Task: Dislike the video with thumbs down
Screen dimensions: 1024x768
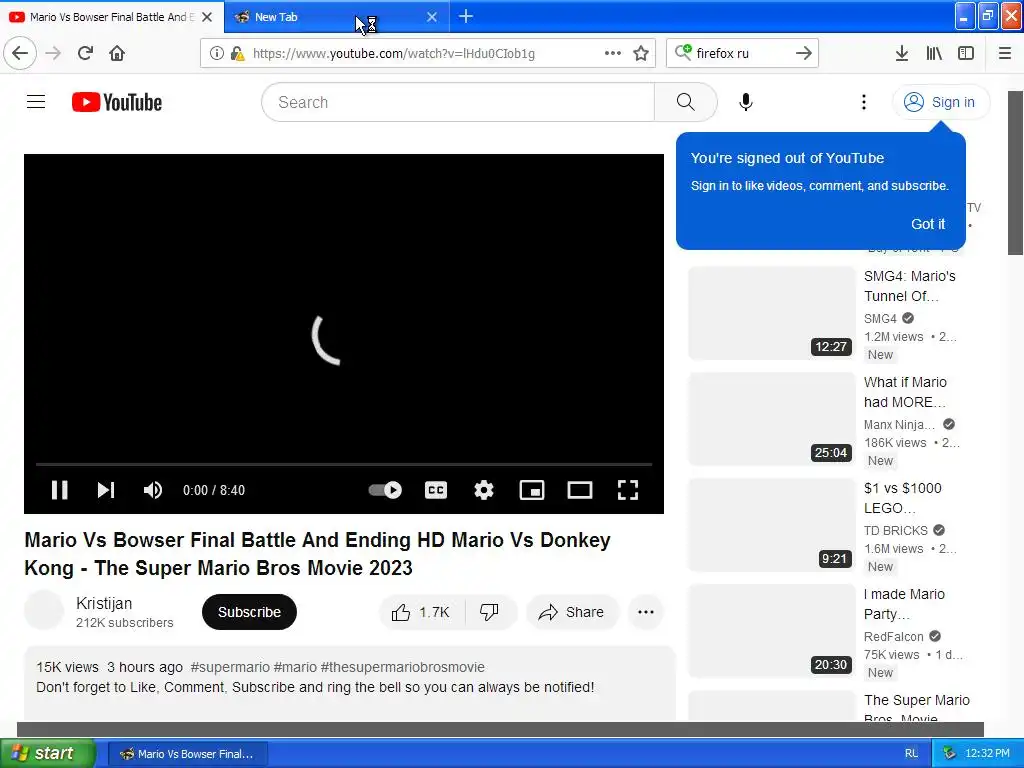Action: [490, 612]
